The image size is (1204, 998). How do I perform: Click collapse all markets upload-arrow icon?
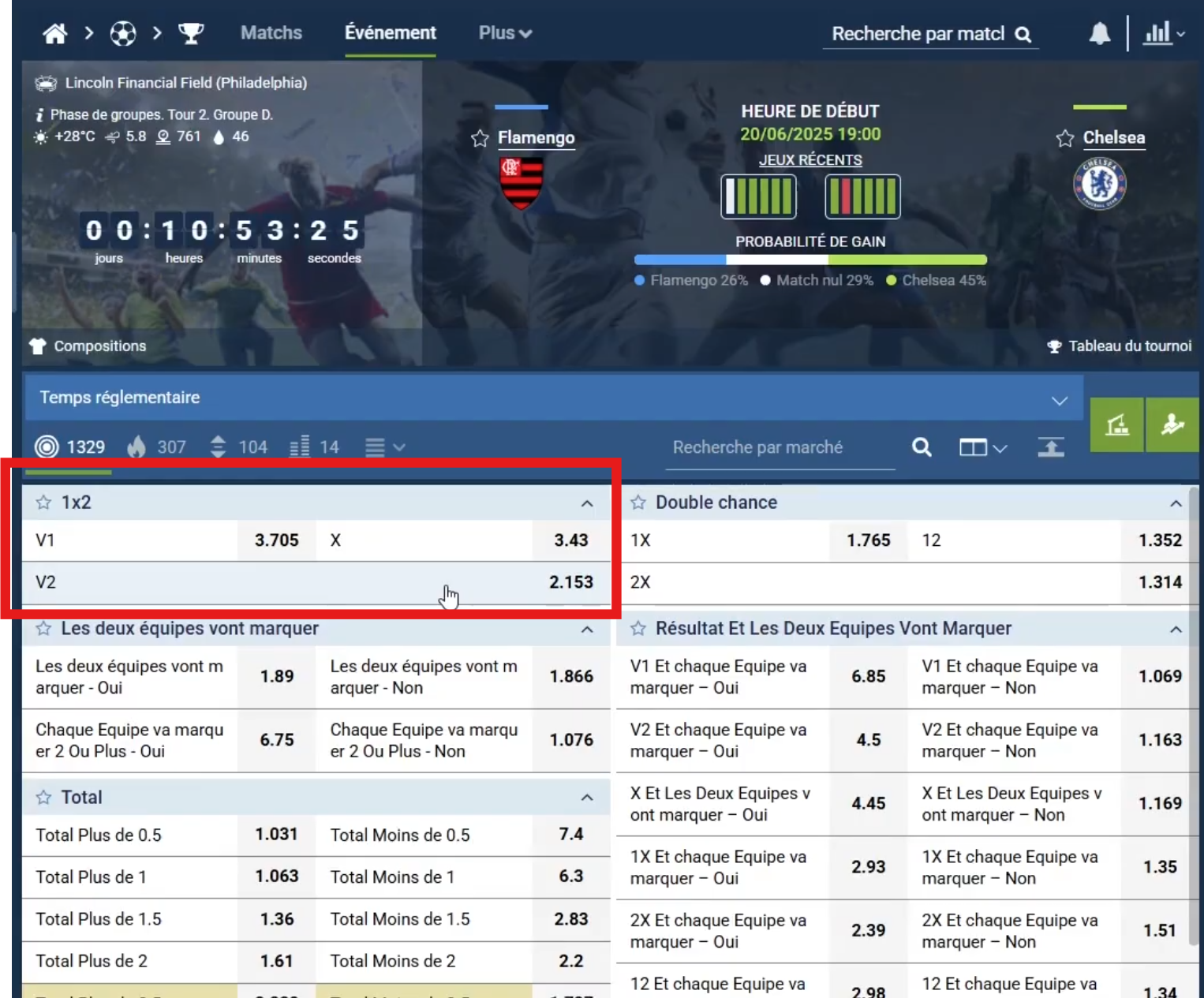pos(1051,447)
